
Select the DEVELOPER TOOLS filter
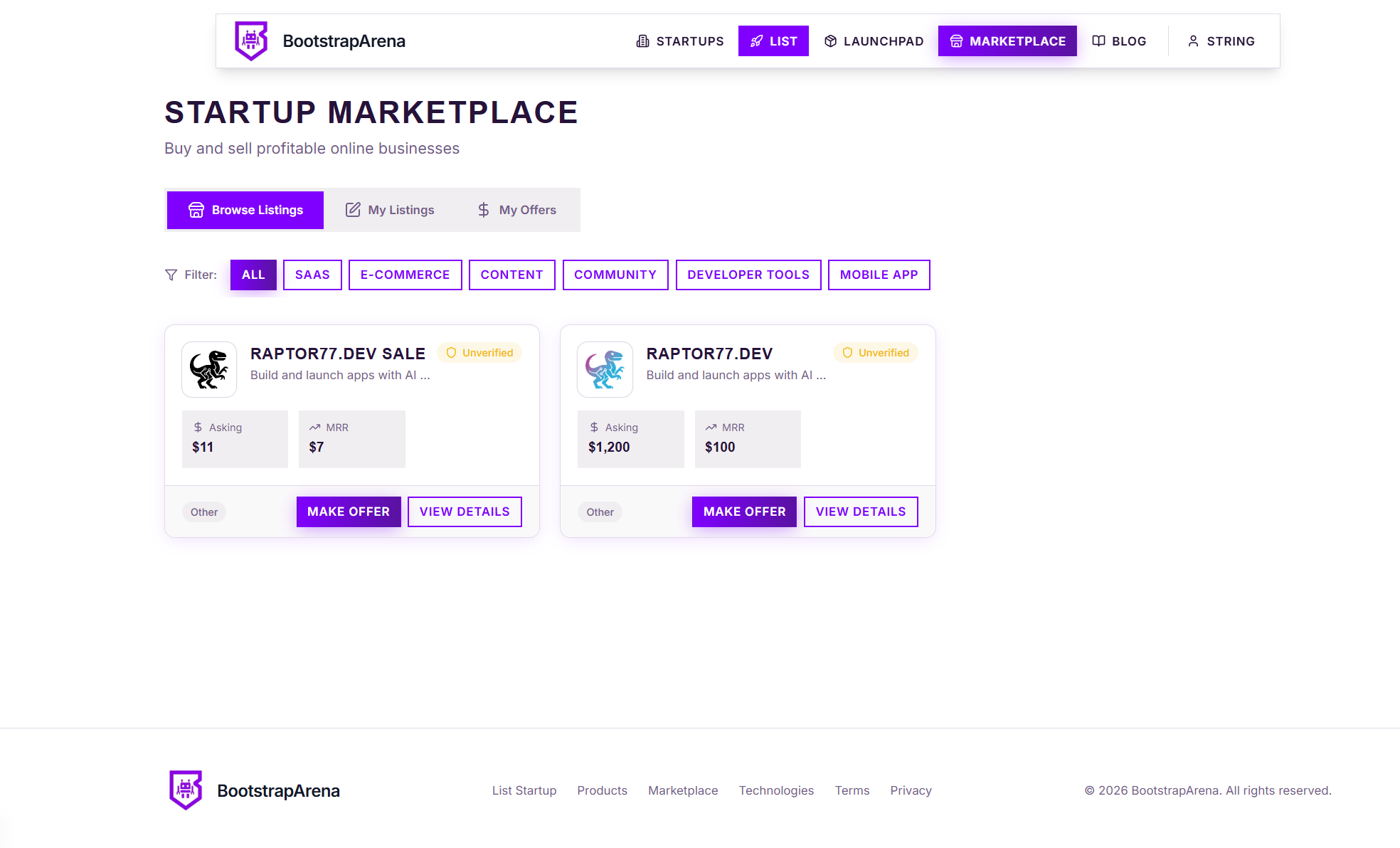[748, 275]
